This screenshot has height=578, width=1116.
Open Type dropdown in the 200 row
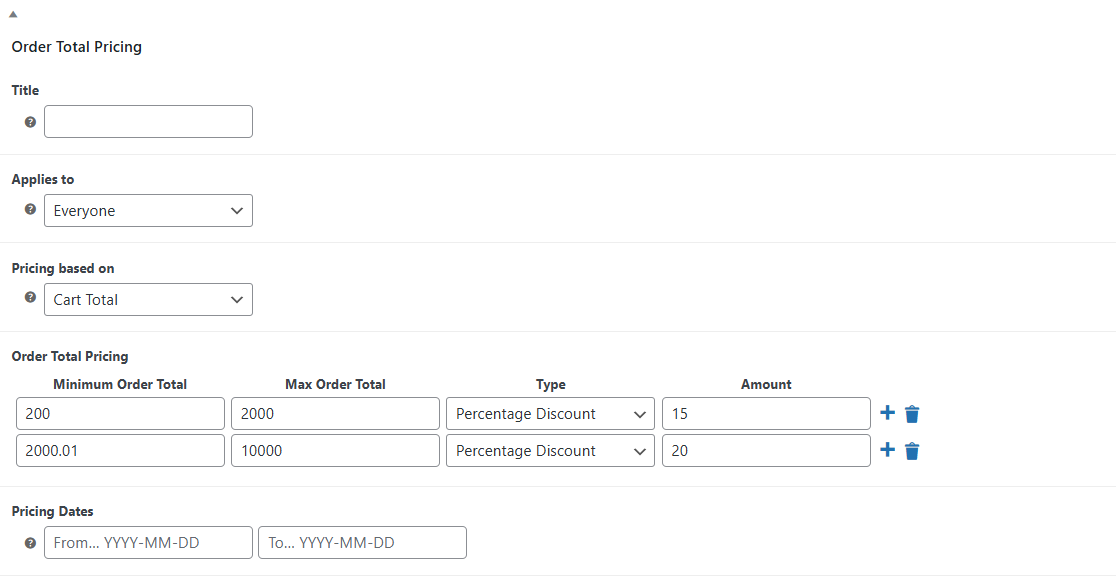[x=550, y=414]
